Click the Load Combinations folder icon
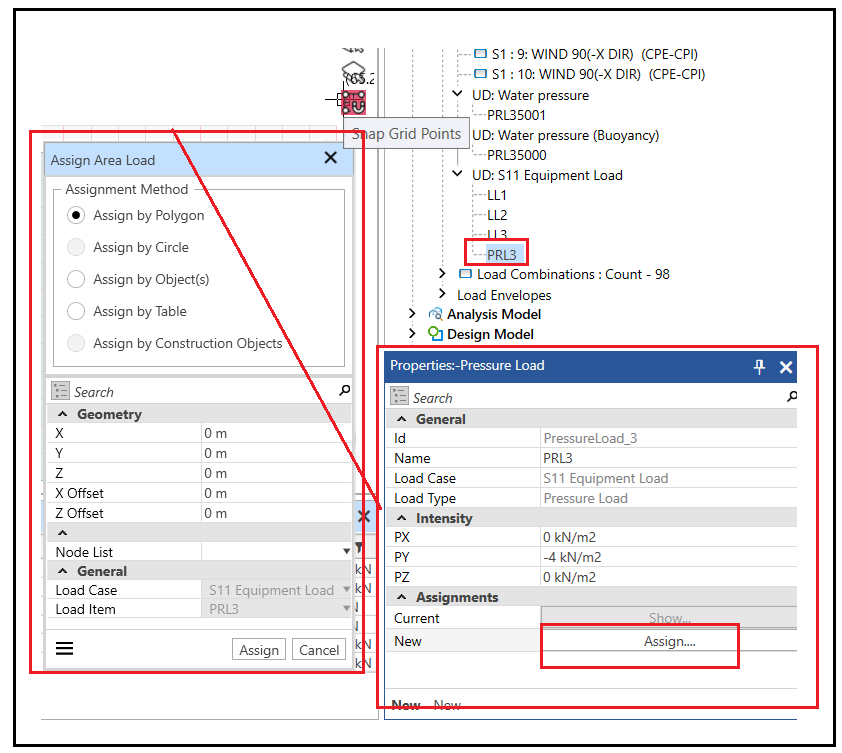 (465, 274)
